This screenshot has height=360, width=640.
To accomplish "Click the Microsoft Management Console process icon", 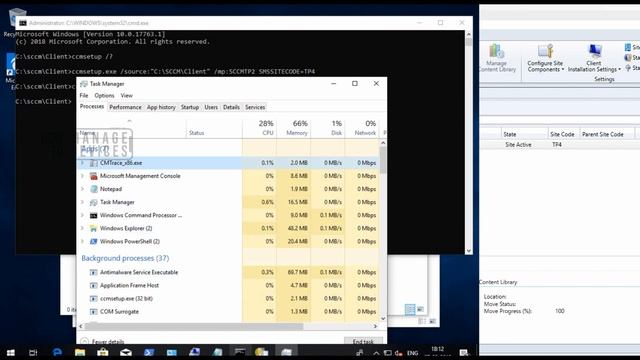I will [x=93, y=176].
